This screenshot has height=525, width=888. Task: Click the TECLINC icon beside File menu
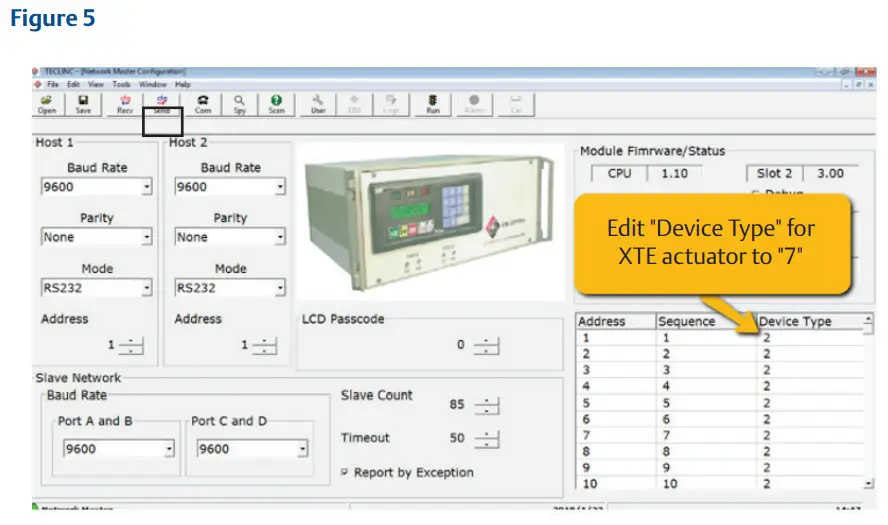(37, 84)
